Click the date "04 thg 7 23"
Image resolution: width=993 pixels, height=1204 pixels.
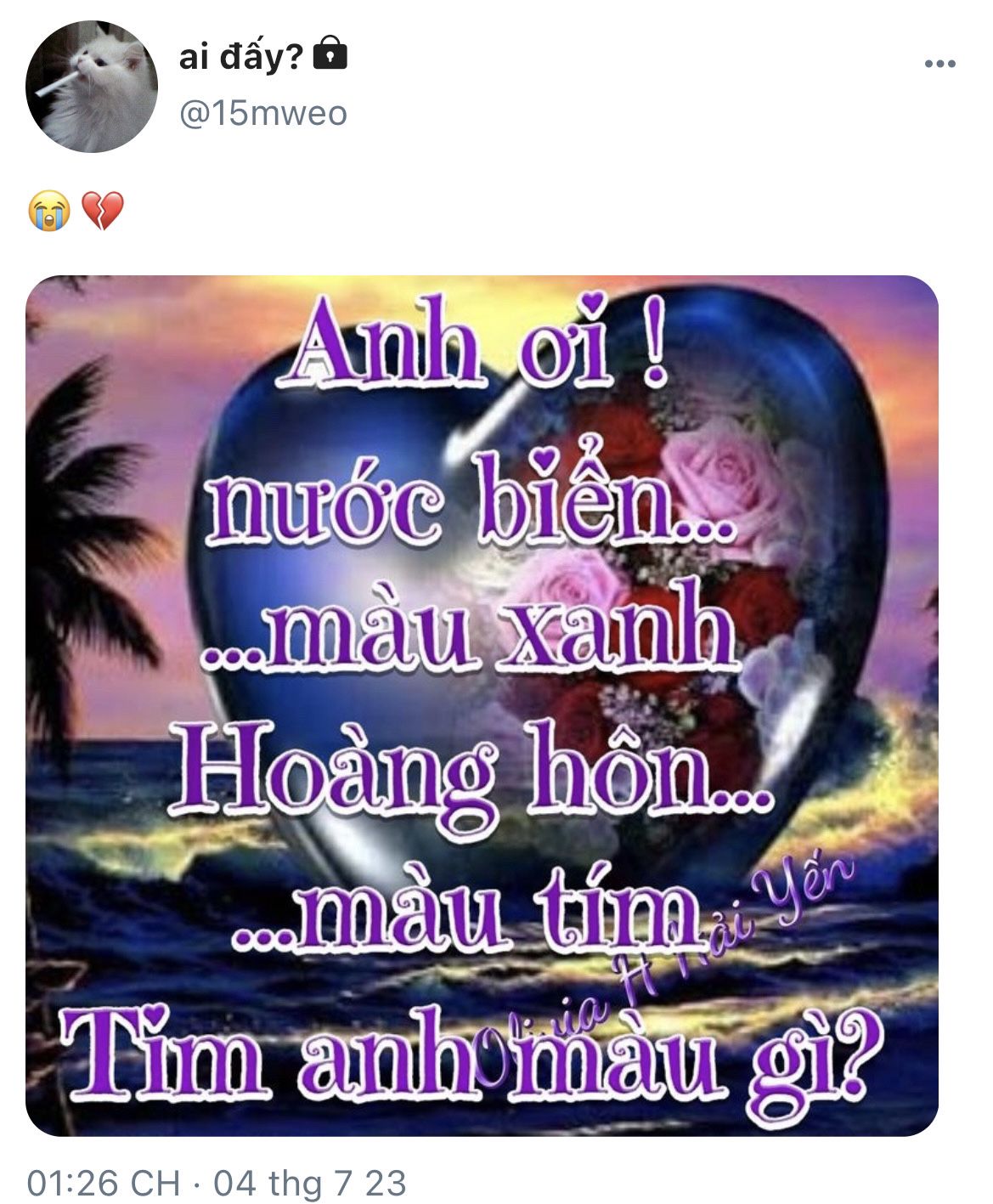coord(309,1181)
